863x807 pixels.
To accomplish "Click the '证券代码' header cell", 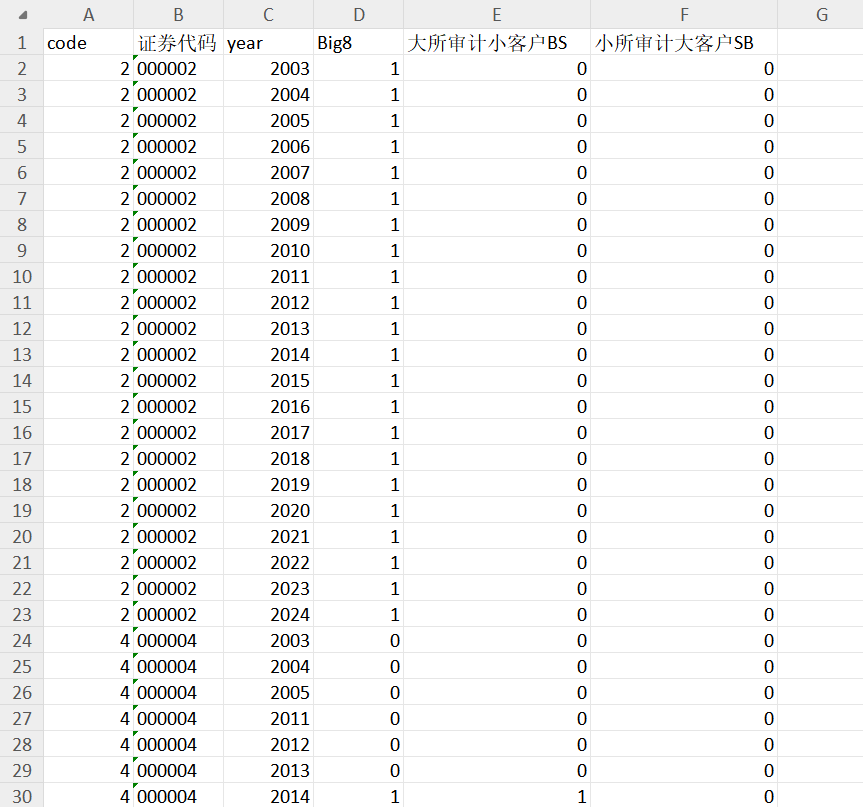I will pyautogui.click(x=178, y=42).
